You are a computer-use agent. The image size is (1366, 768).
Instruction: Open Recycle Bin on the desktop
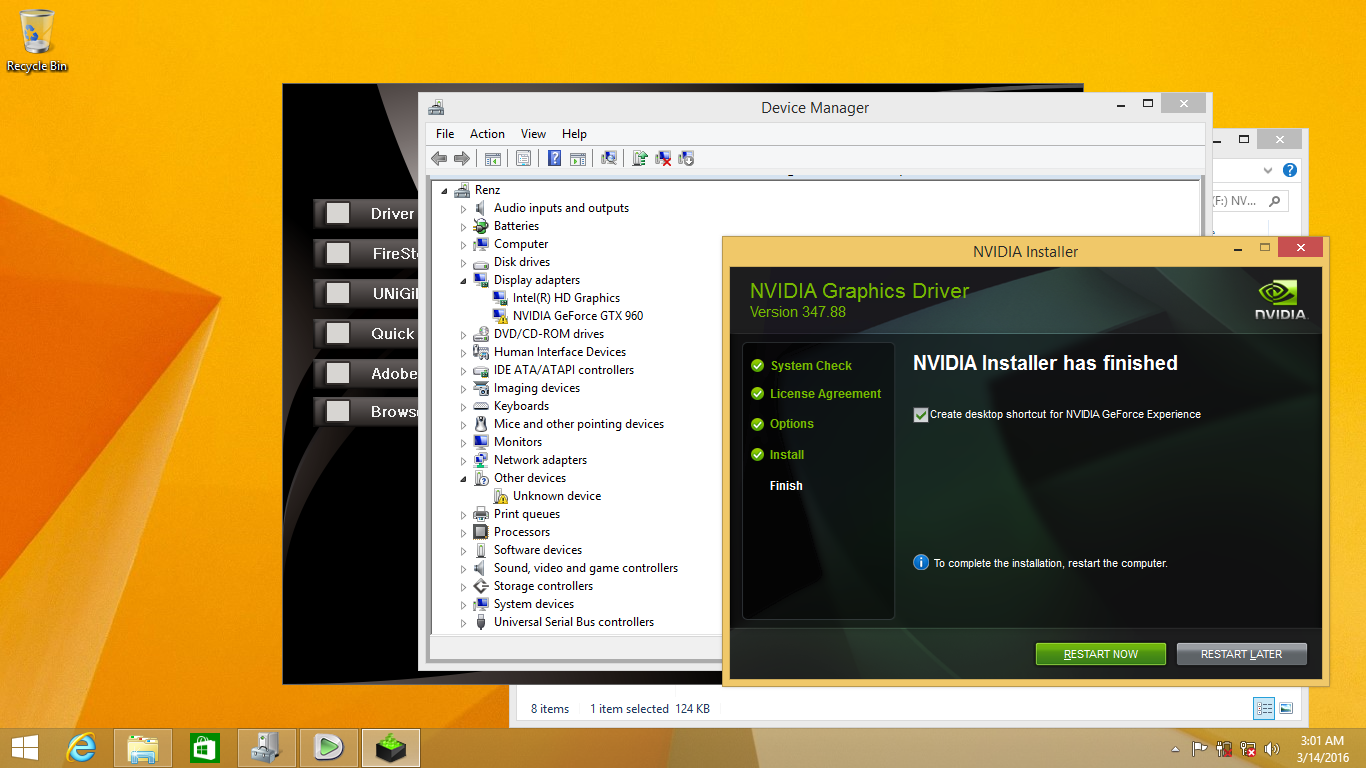point(37,41)
